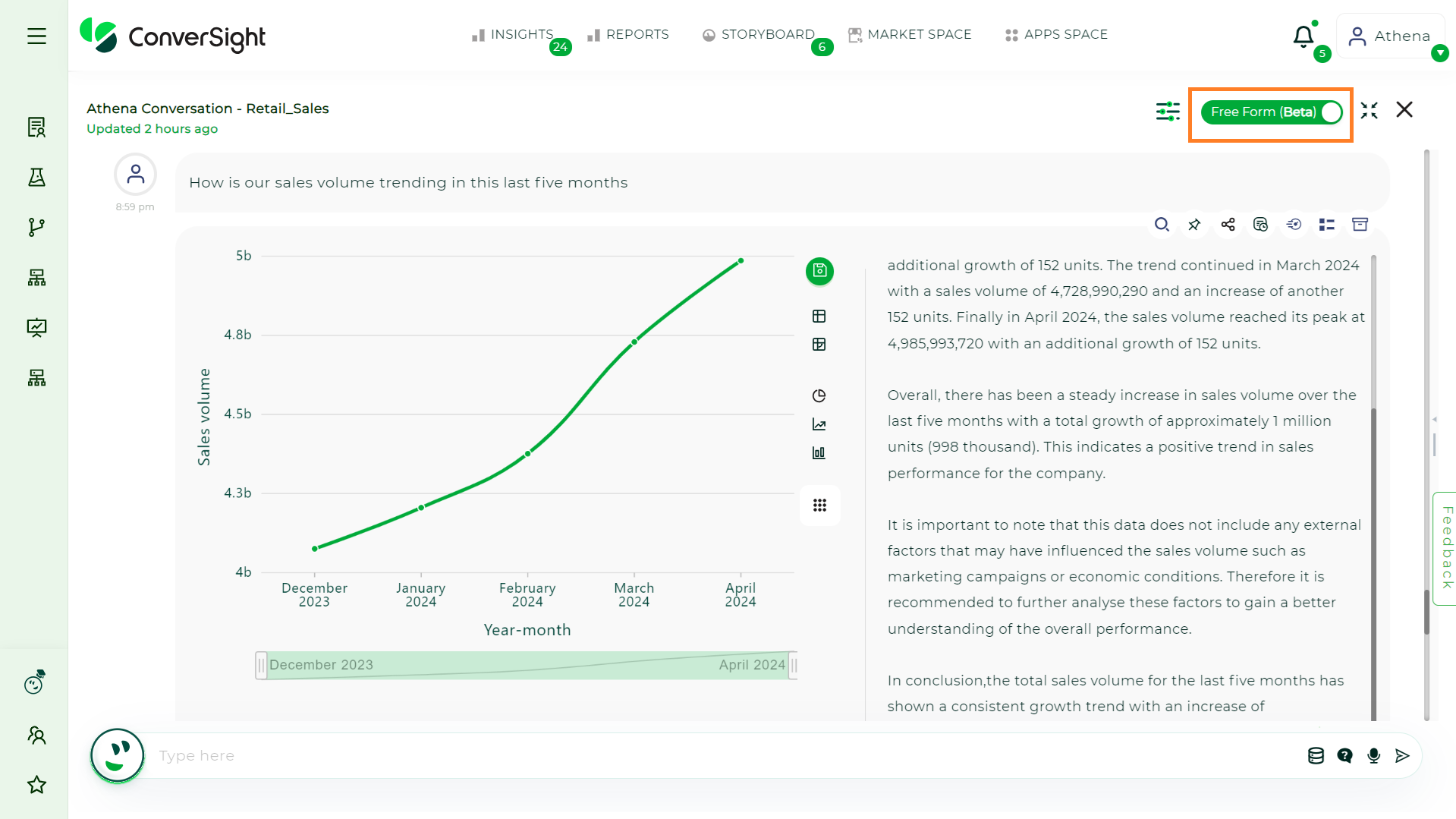The height and width of the screenshot is (819, 1456).
Task: Click the notification bell icon
Action: 1303,36
